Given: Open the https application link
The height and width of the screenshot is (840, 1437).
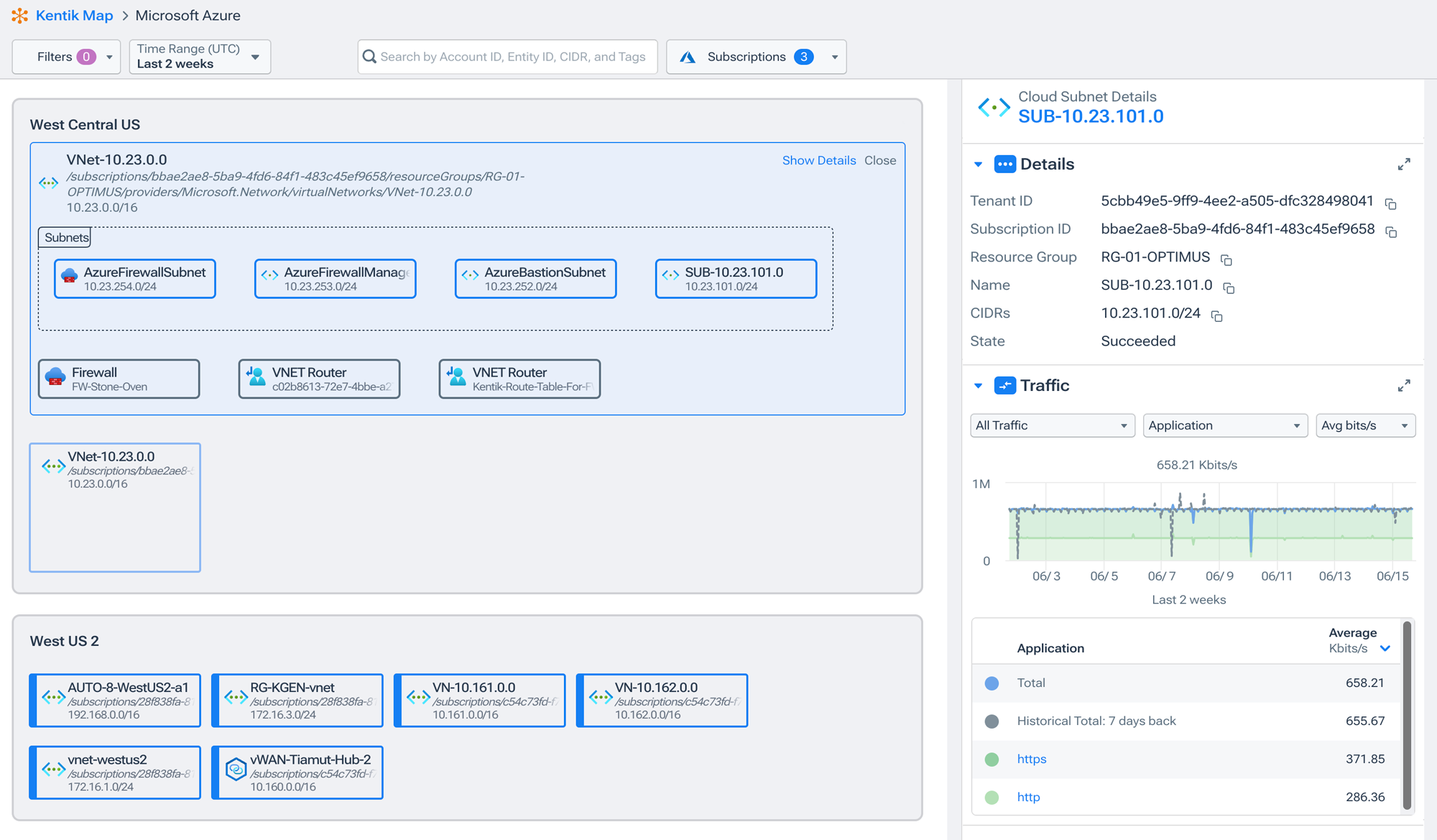Looking at the screenshot, I should click(x=1031, y=759).
